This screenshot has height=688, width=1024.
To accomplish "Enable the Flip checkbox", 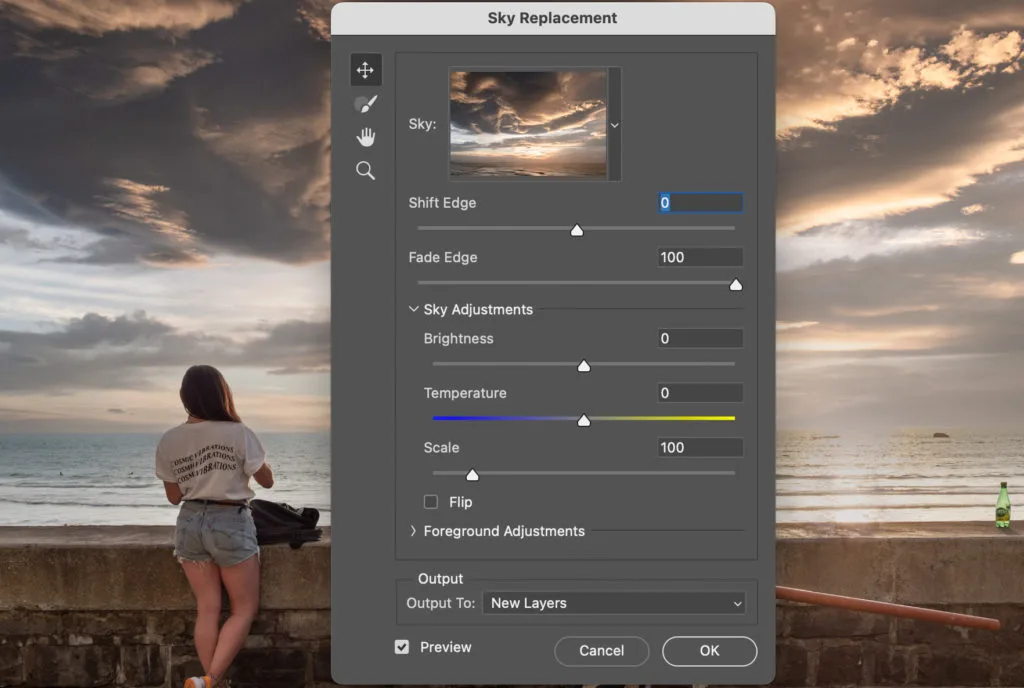I will click(x=431, y=502).
